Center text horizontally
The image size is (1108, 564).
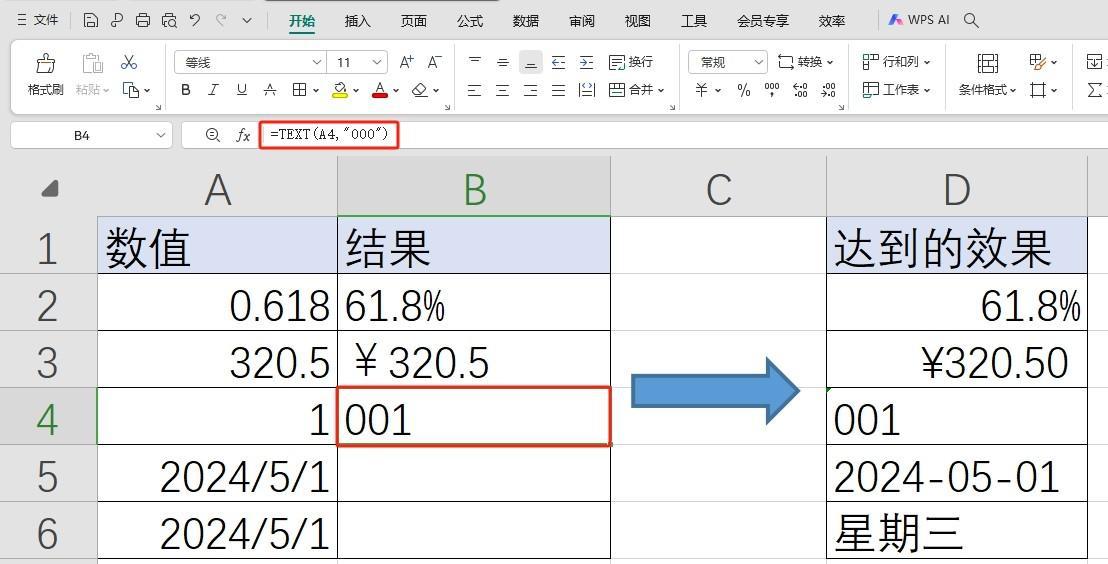point(502,90)
